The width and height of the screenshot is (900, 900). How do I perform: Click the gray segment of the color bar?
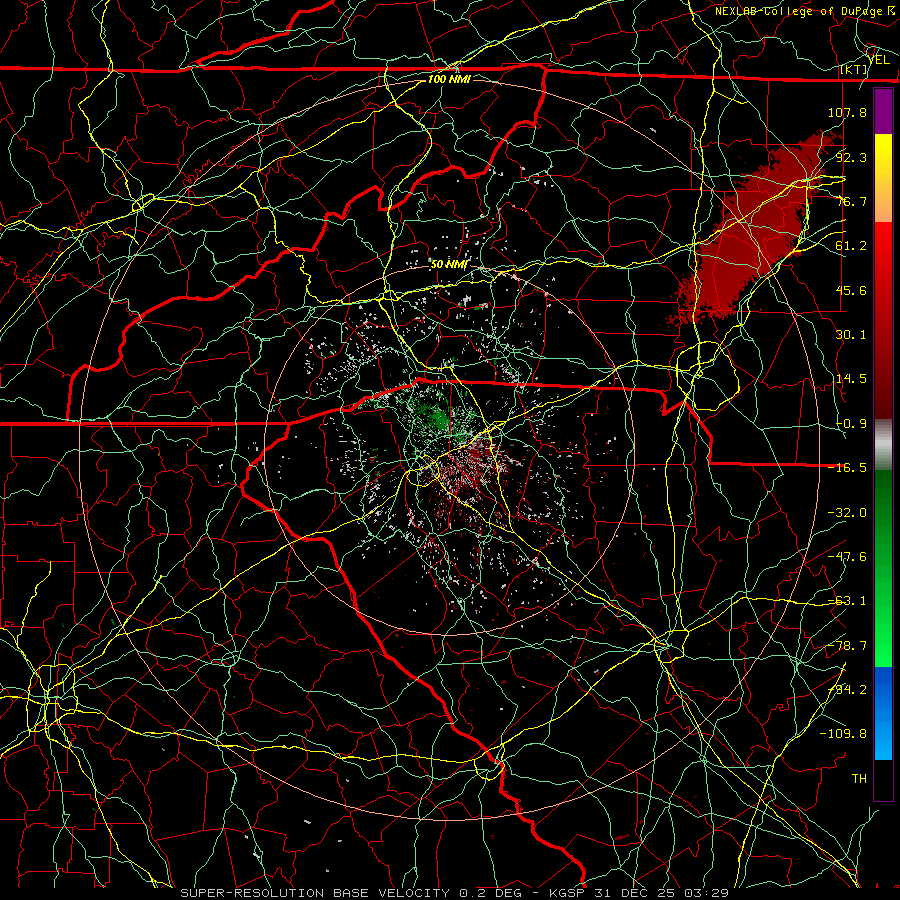pyautogui.click(x=883, y=445)
